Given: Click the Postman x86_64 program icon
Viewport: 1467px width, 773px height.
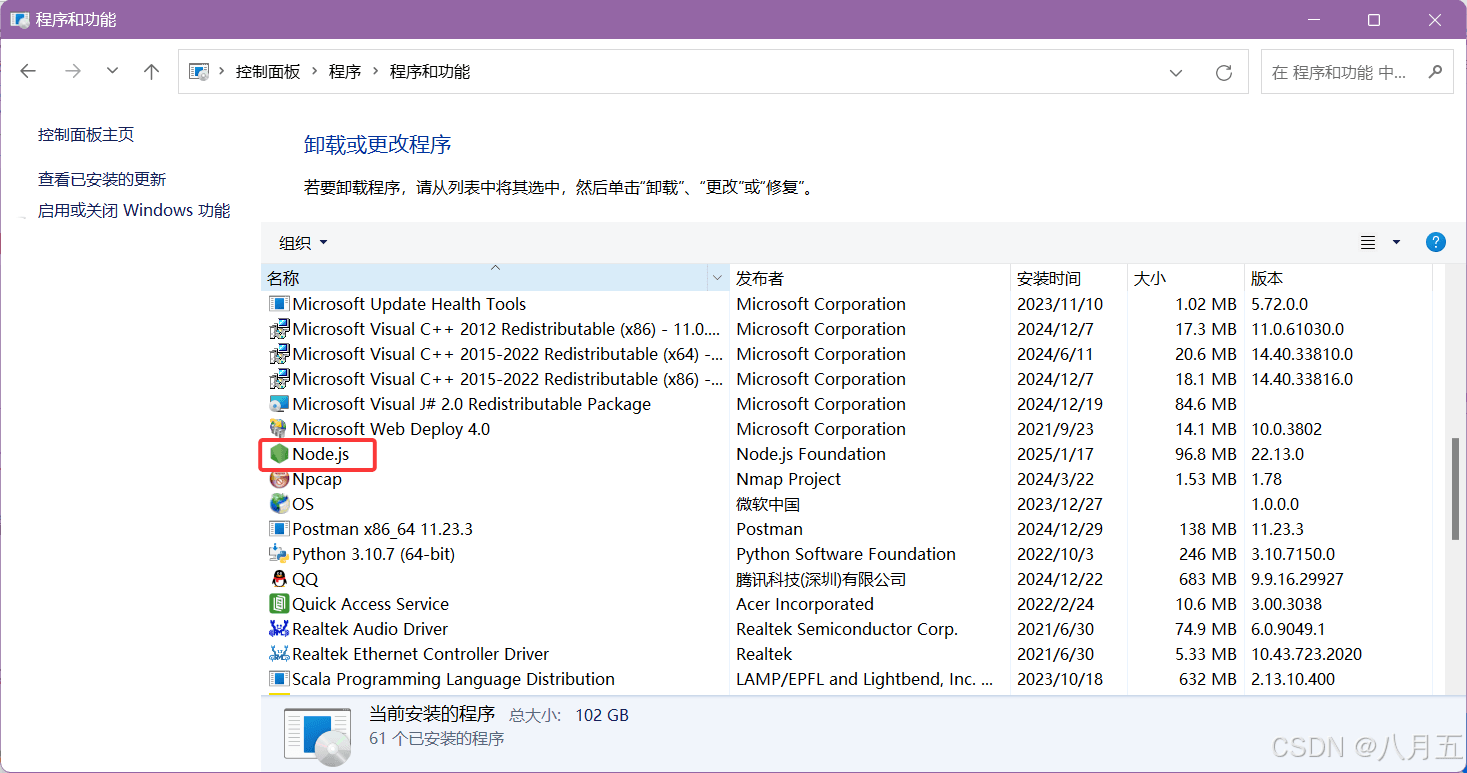Looking at the screenshot, I should 279,529.
